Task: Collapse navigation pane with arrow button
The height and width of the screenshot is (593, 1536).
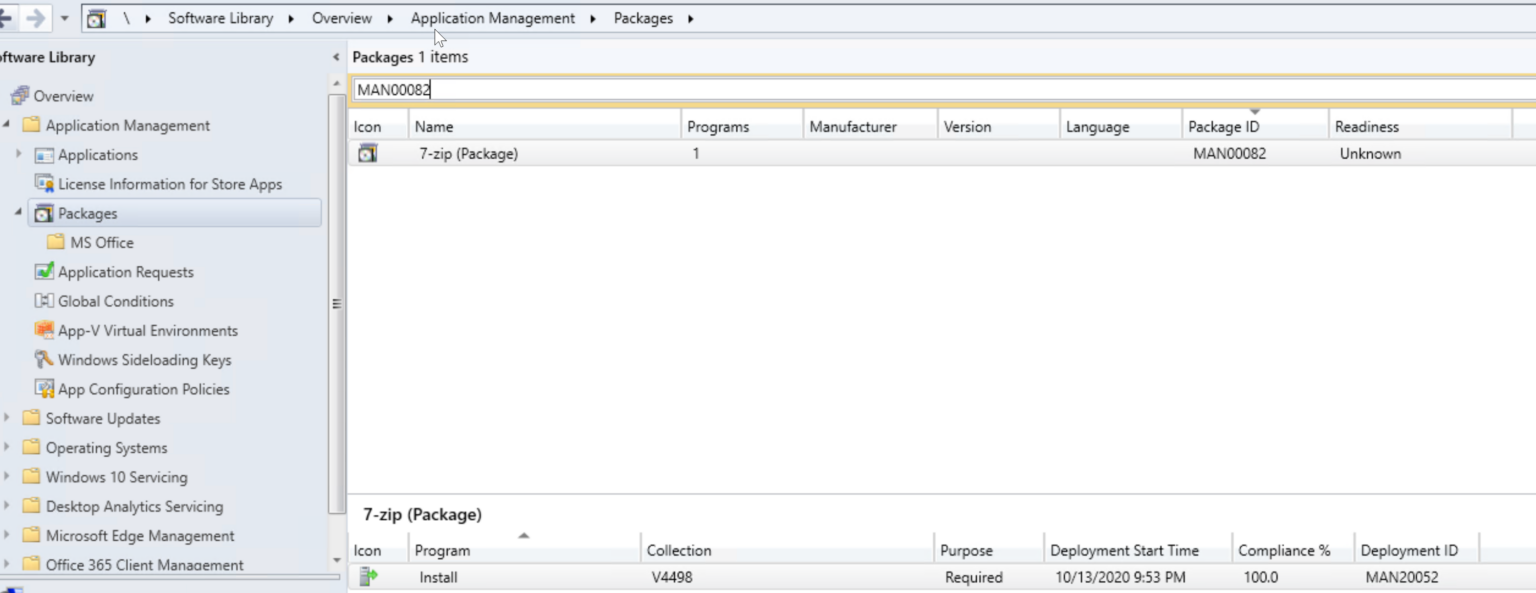Action: tap(336, 57)
